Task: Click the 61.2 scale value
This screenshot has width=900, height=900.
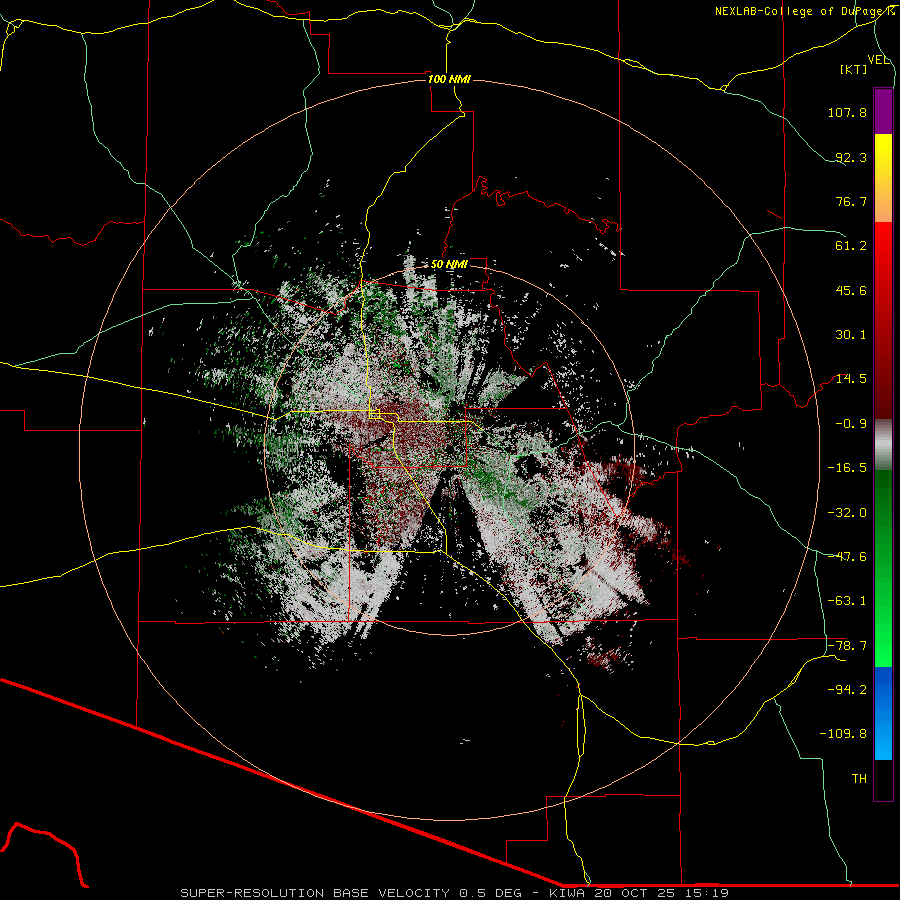Action: click(851, 246)
